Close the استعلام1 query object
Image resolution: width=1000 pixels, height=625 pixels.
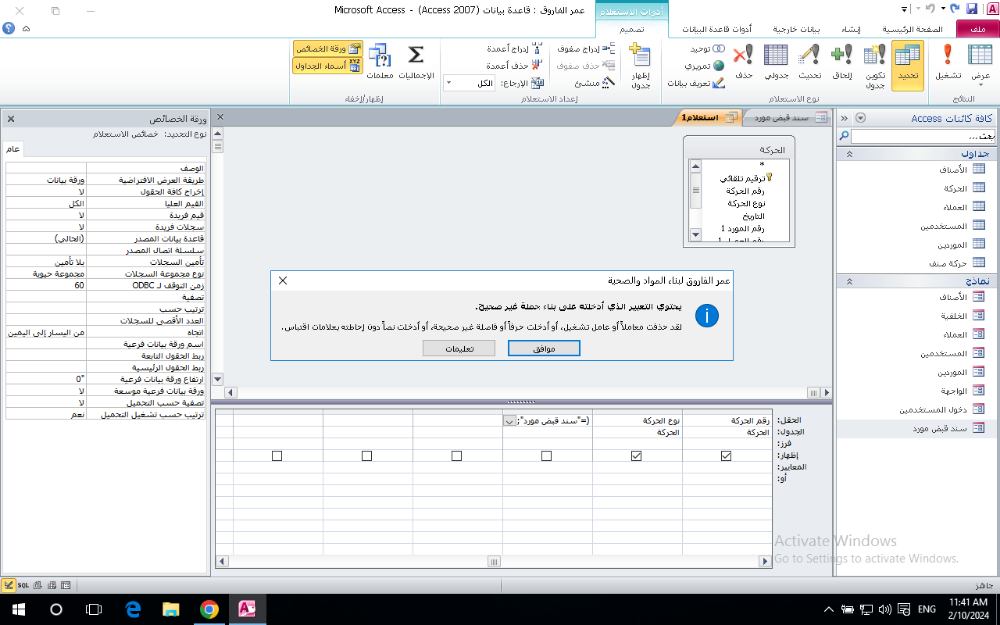(220, 117)
